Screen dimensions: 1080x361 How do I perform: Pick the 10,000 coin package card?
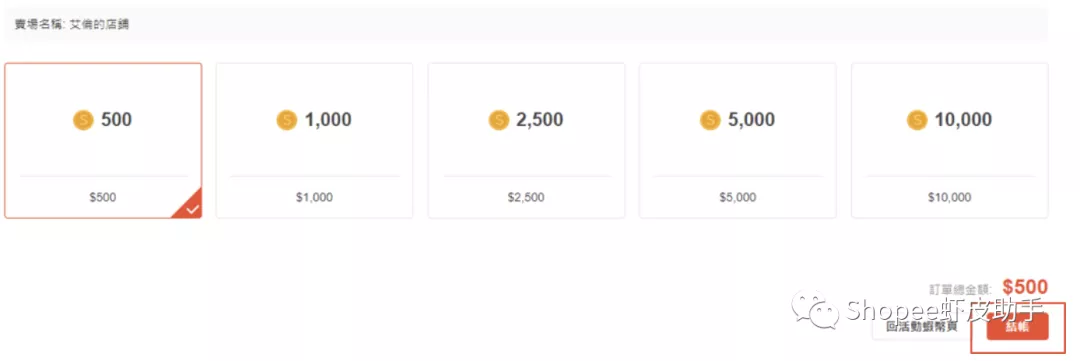tap(950, 141)
